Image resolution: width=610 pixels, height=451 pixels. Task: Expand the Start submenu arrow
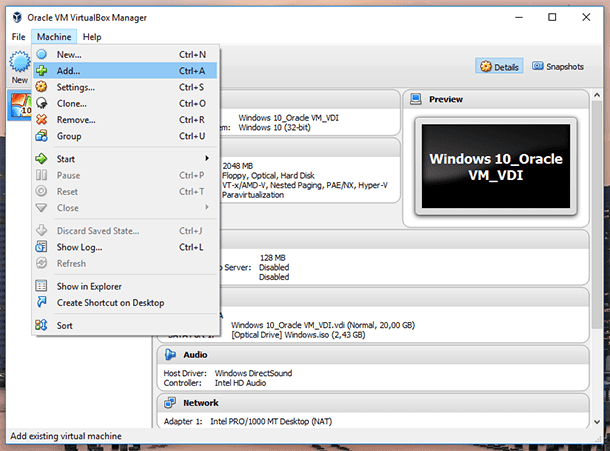coord(207,158)
